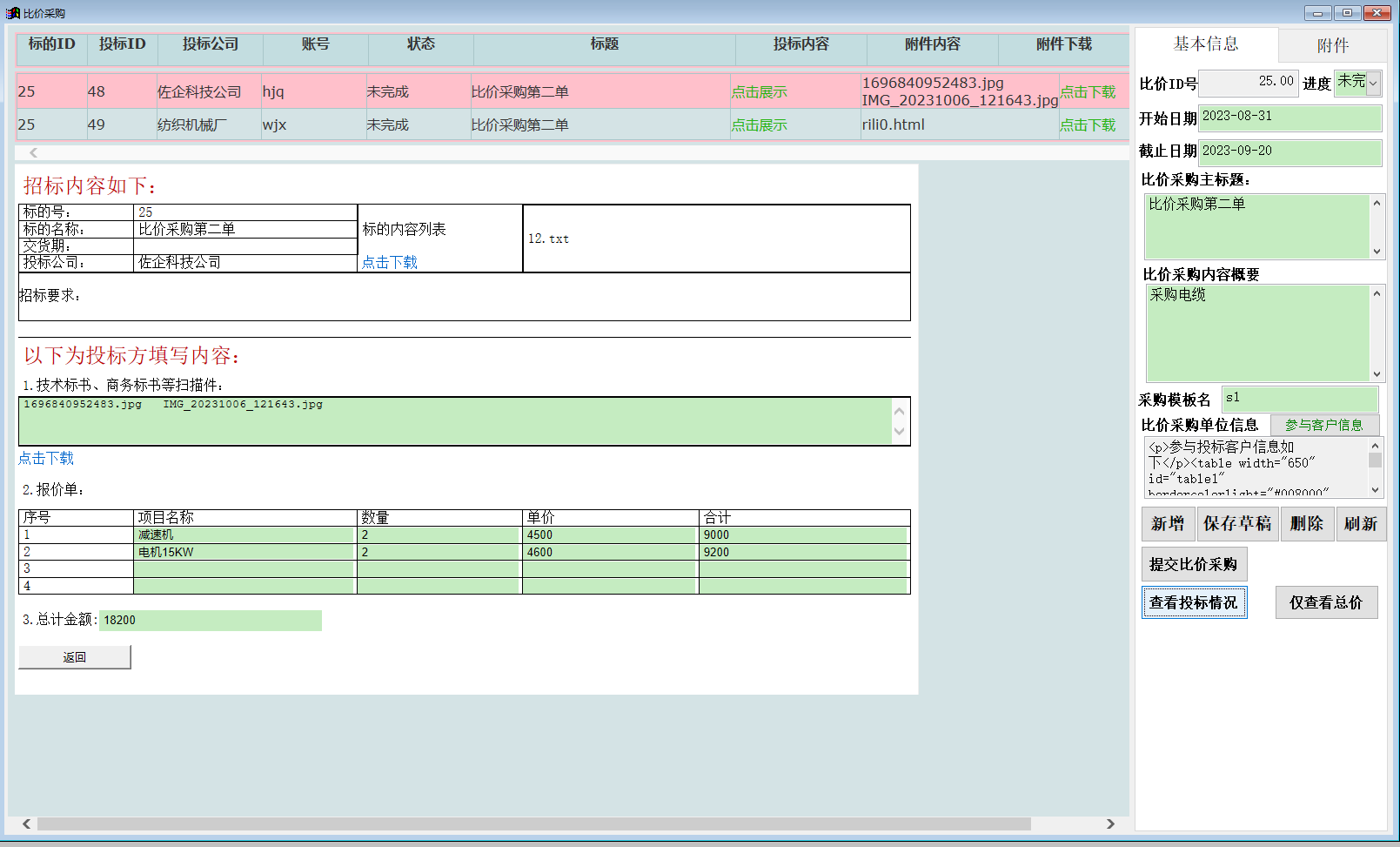This screenshot has height=847, width=1400.
Task: Select the 基本信息 tab
Action: 1205,44
